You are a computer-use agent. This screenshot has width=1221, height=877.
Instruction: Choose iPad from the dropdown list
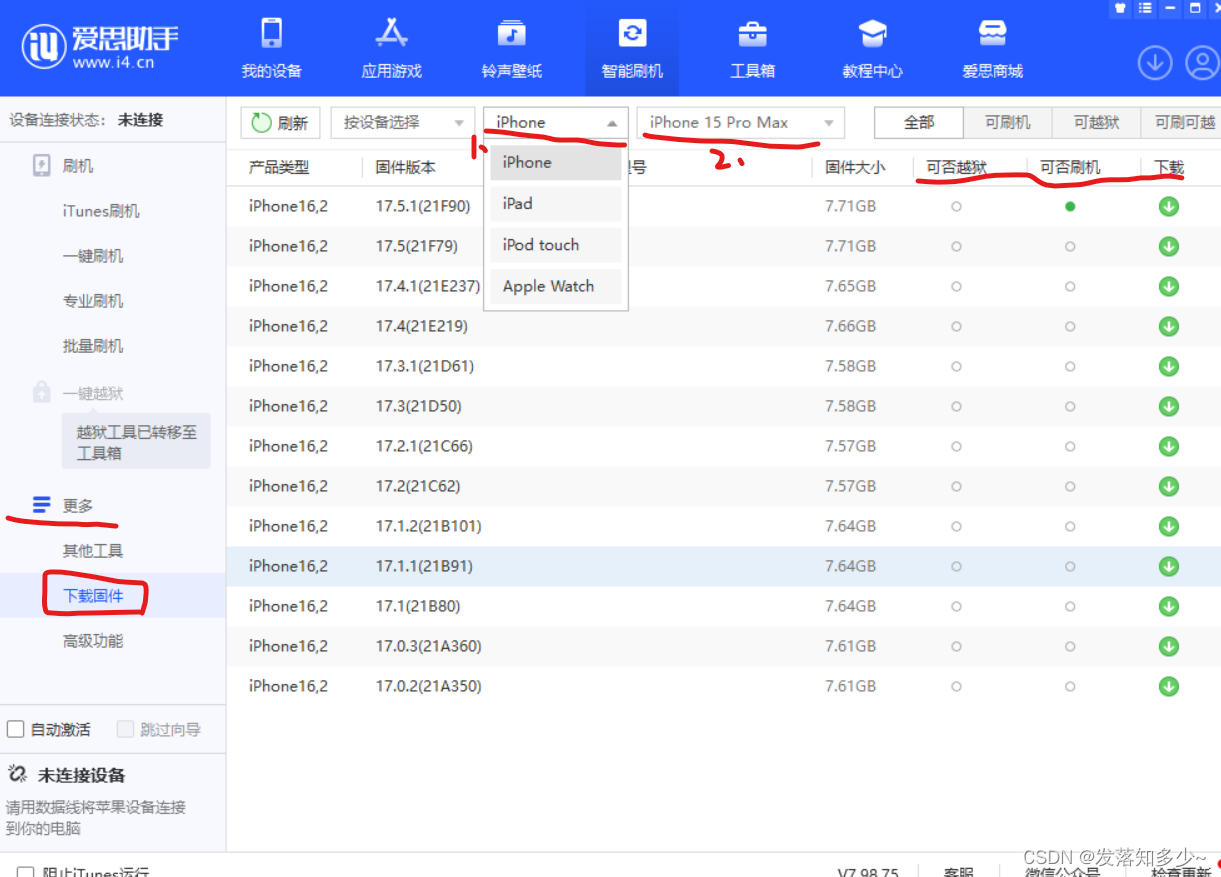tap(556, 203)
